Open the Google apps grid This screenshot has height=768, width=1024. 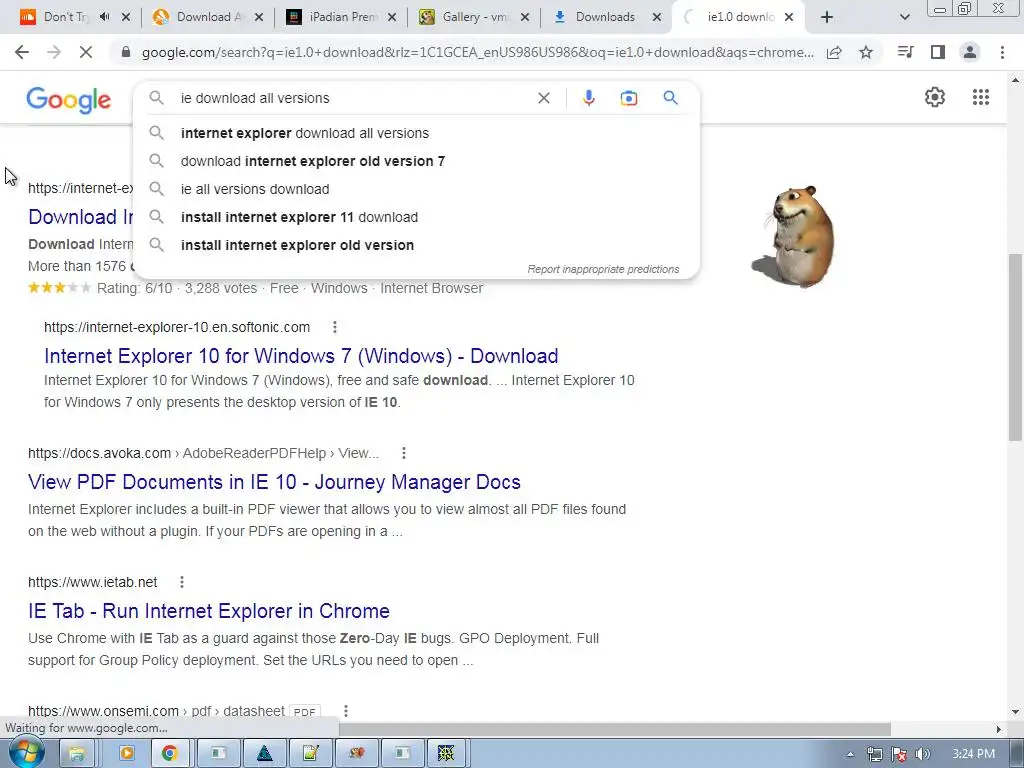[980, 97]
